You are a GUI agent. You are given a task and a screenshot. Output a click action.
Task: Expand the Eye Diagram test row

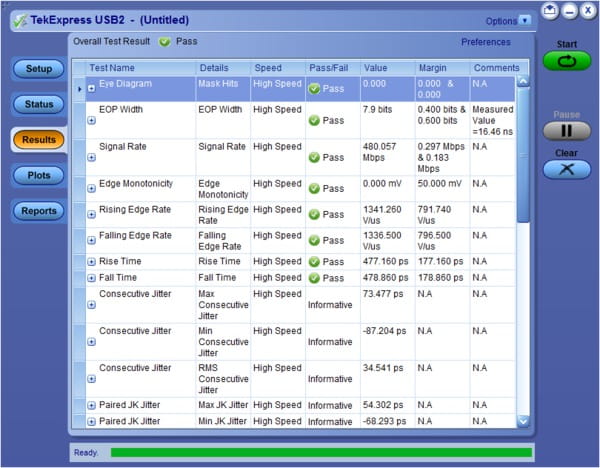pos(92,89)
